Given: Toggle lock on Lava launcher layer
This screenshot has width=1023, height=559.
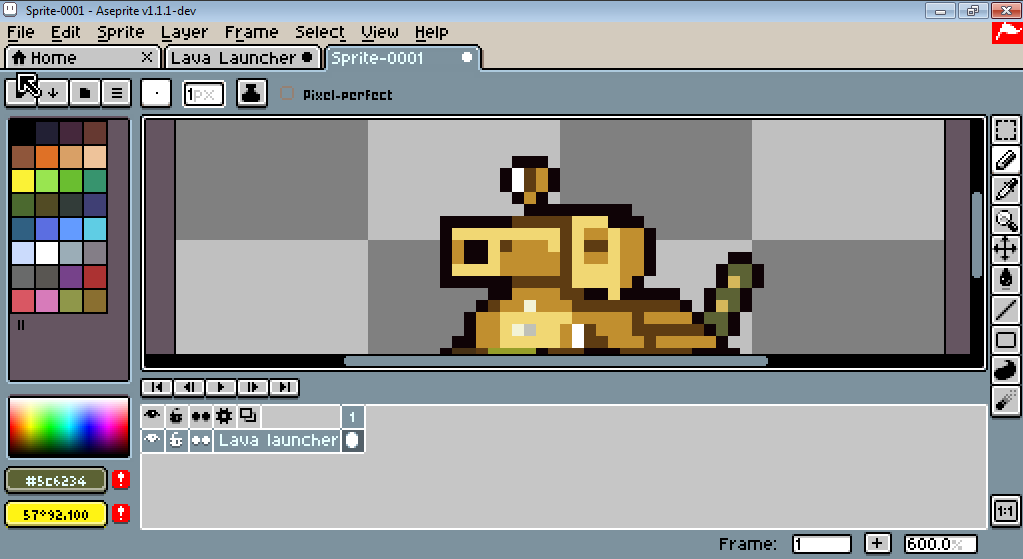Looking at the screenshot, I should point(176,440).
